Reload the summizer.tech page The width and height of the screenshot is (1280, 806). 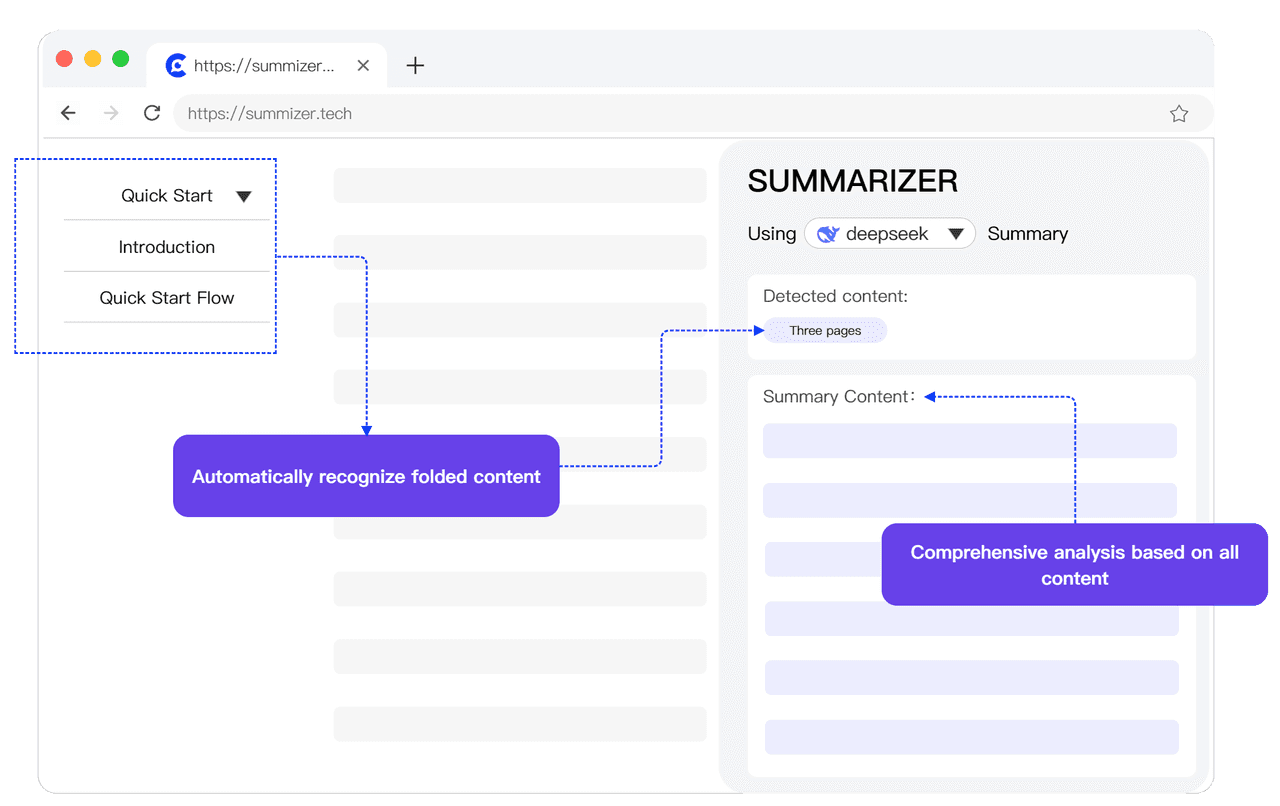[151, 113]
